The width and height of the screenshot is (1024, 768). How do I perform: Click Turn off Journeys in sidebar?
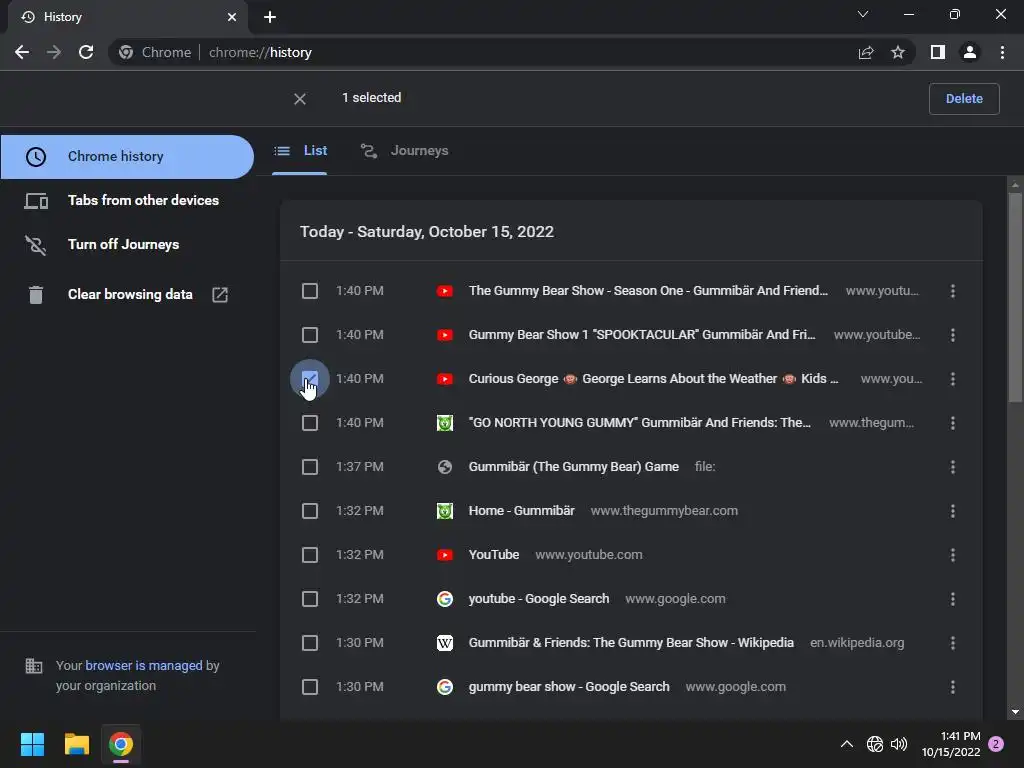coord(127,244)
